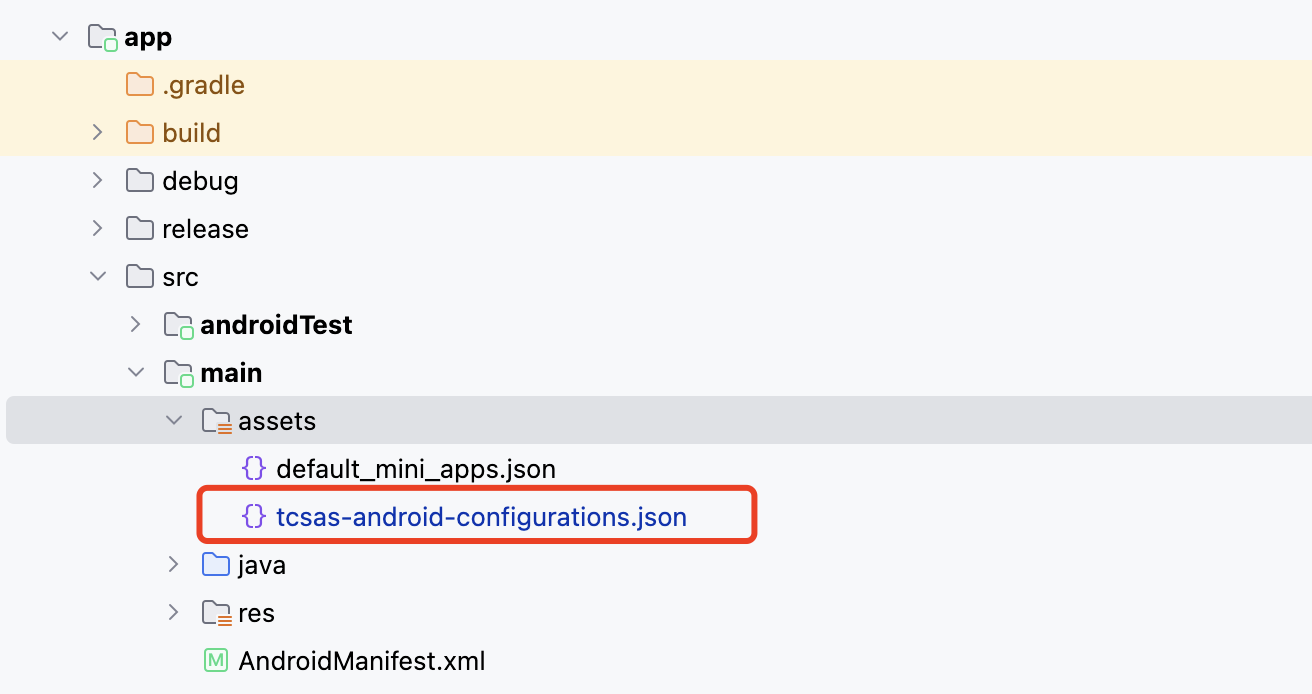1312x694 pixels.
Task: Collapse the app node
Action: coord(59,36)
